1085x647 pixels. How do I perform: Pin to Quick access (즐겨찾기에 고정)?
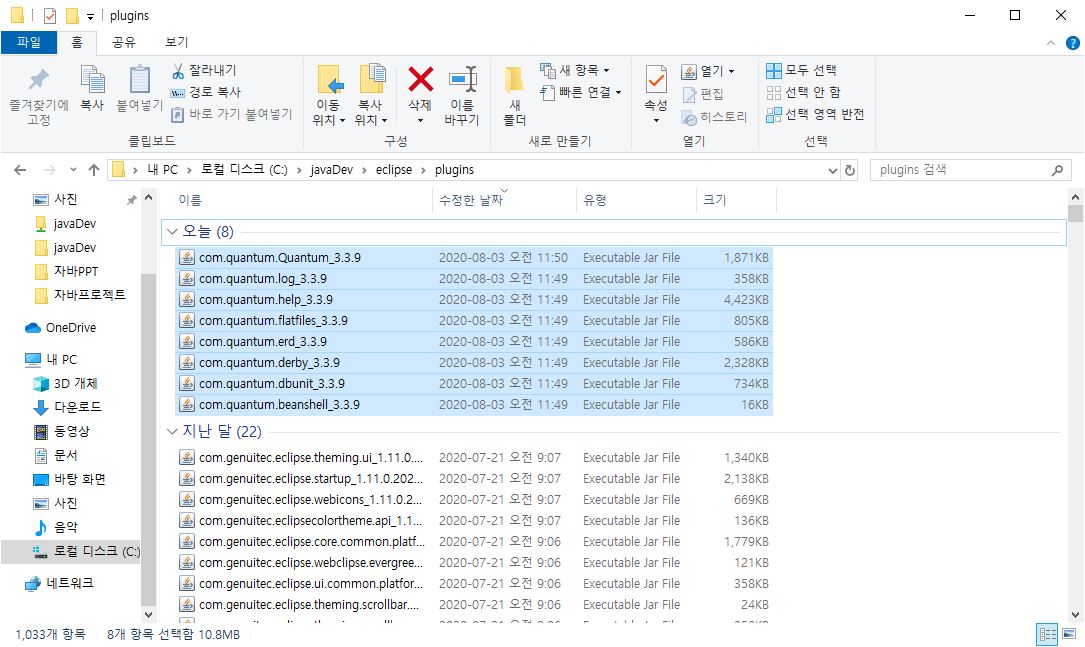click(x=39, y=96)
